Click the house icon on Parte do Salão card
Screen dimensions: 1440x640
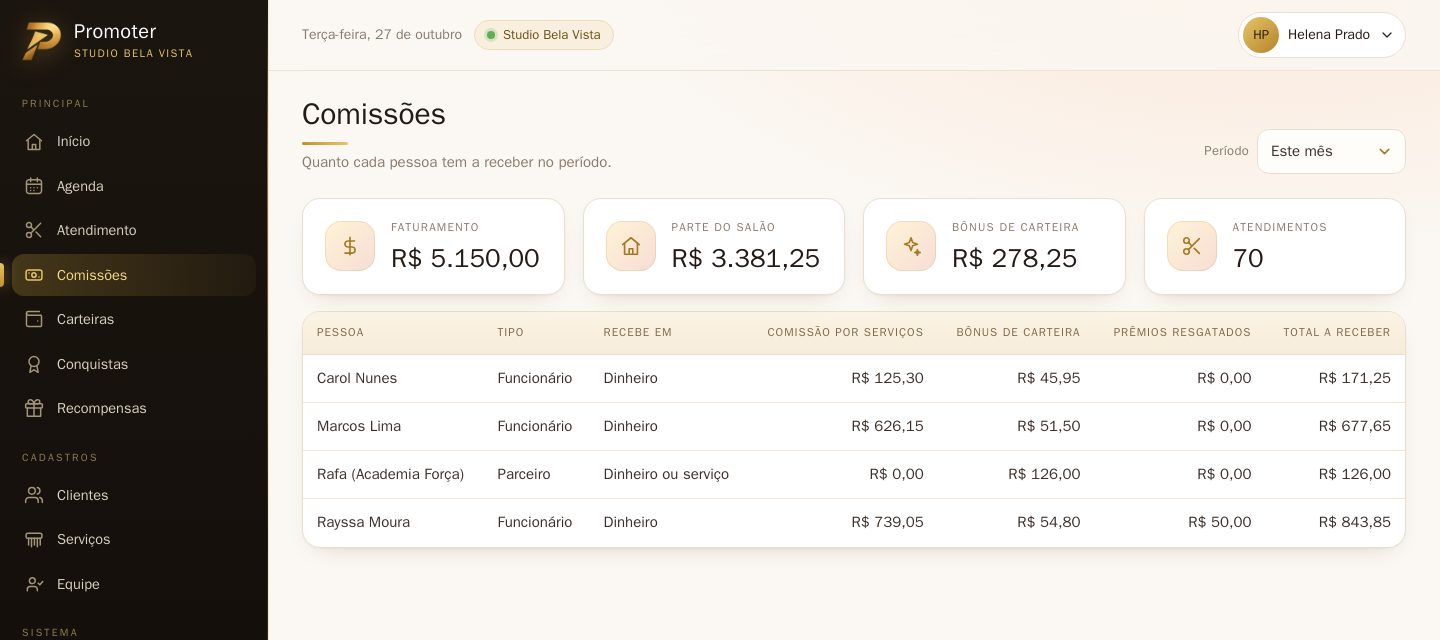pyautogui.click(x=631, y=246)
